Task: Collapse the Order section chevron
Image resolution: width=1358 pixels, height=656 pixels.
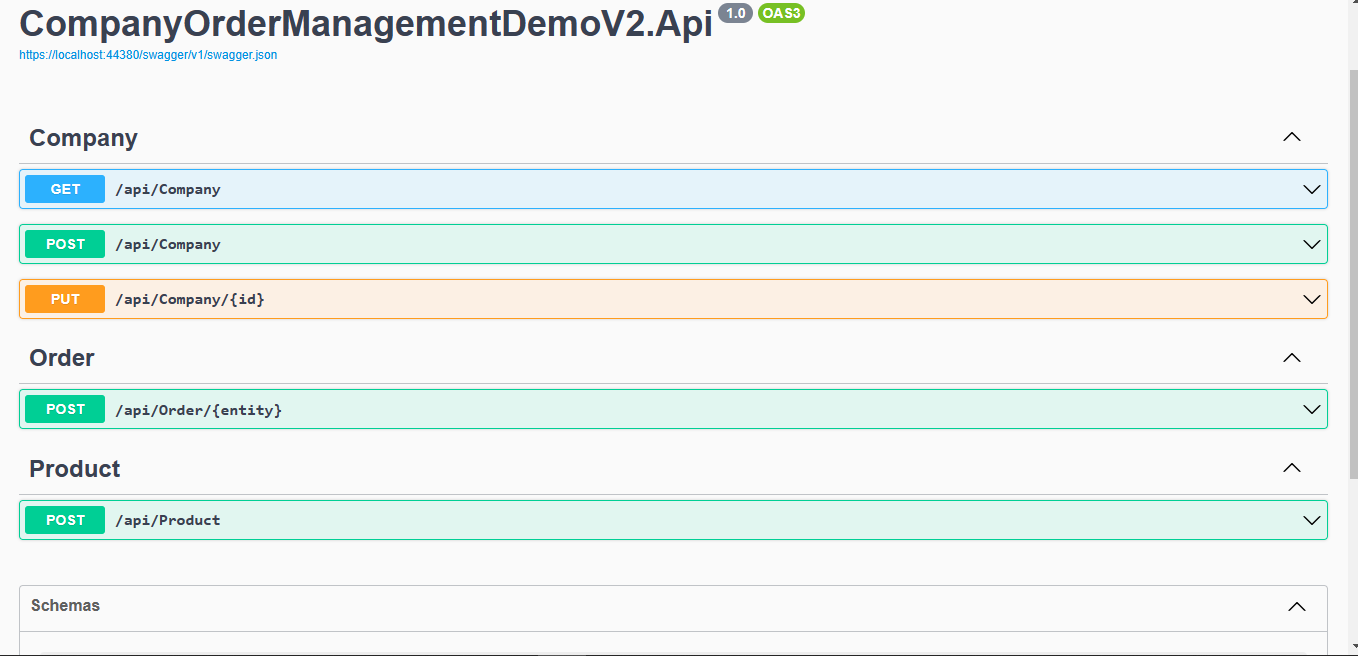Action: 1292,357
